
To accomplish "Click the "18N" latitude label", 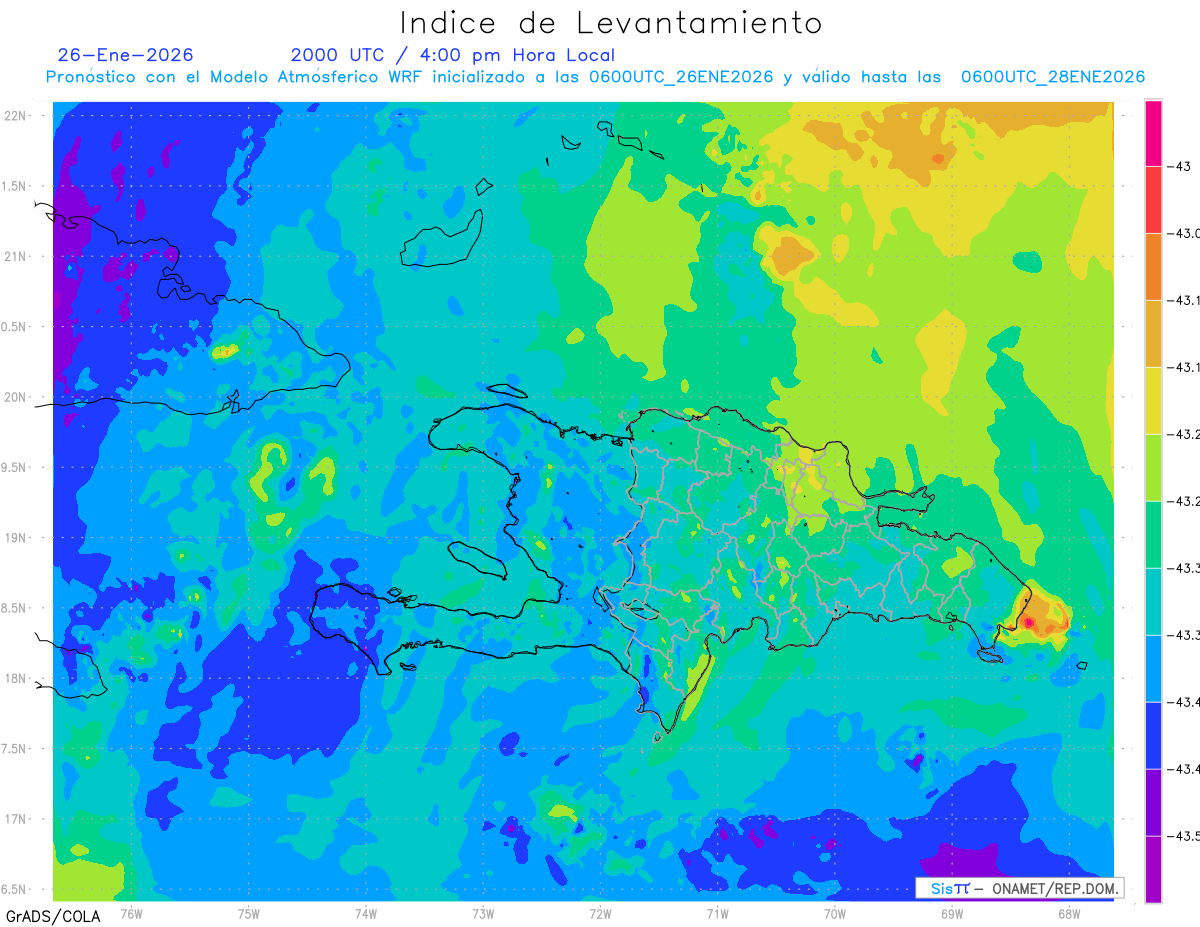I will [x=16, y=678].
